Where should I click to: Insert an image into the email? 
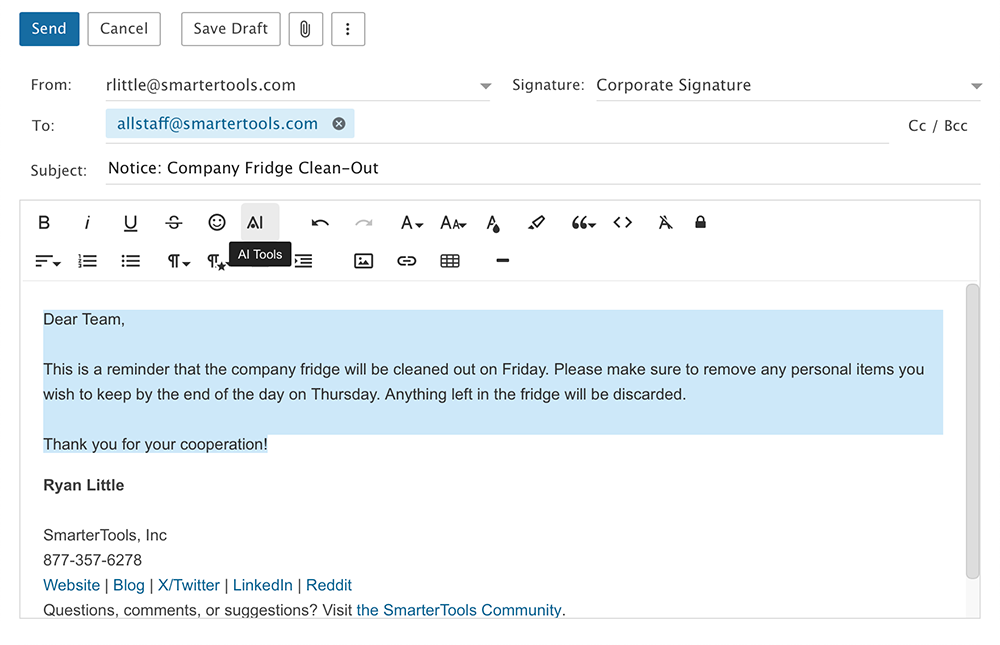click(364, 261)
